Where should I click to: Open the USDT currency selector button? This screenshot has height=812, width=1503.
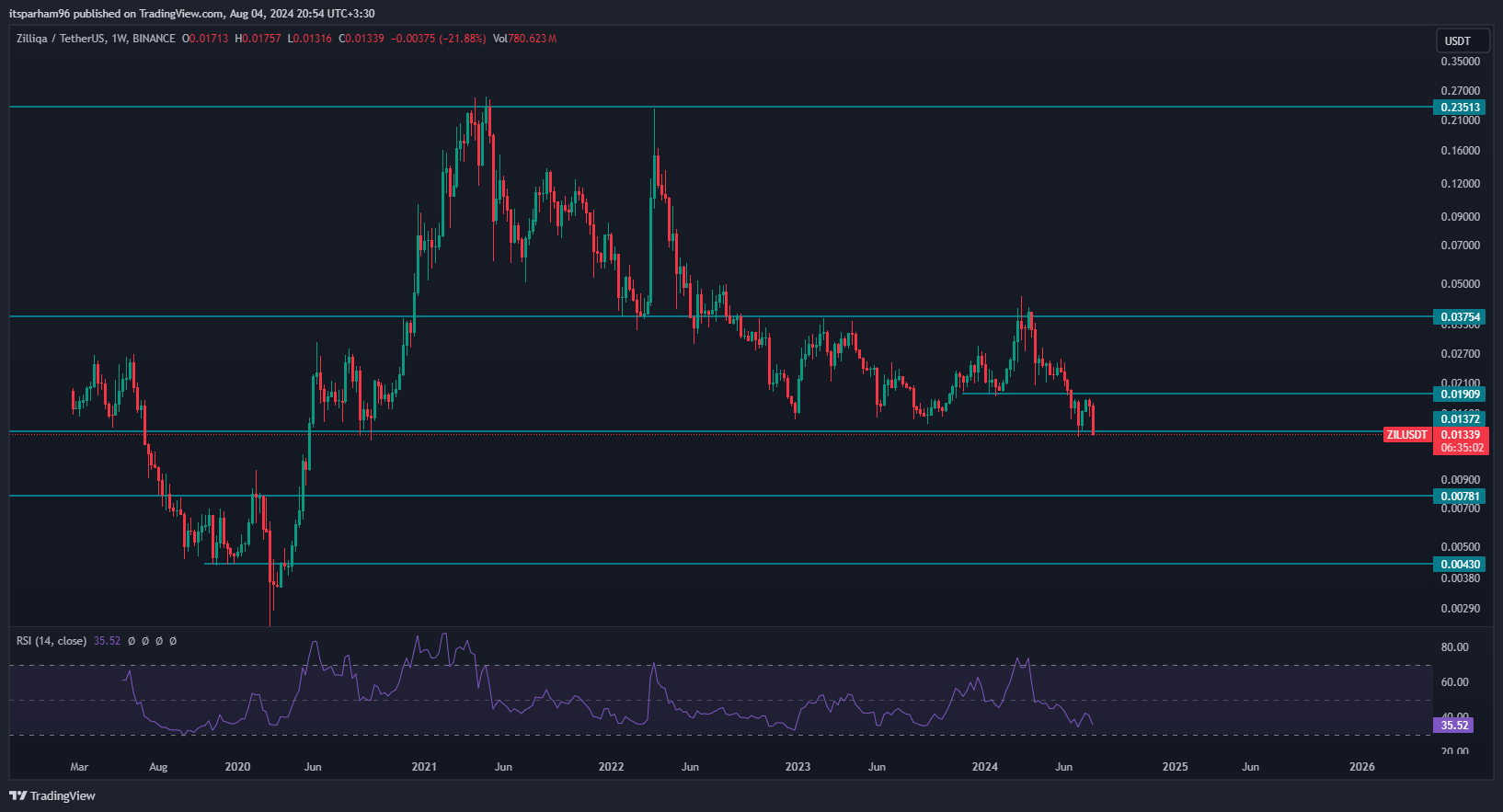click(x=1463, y=40)
